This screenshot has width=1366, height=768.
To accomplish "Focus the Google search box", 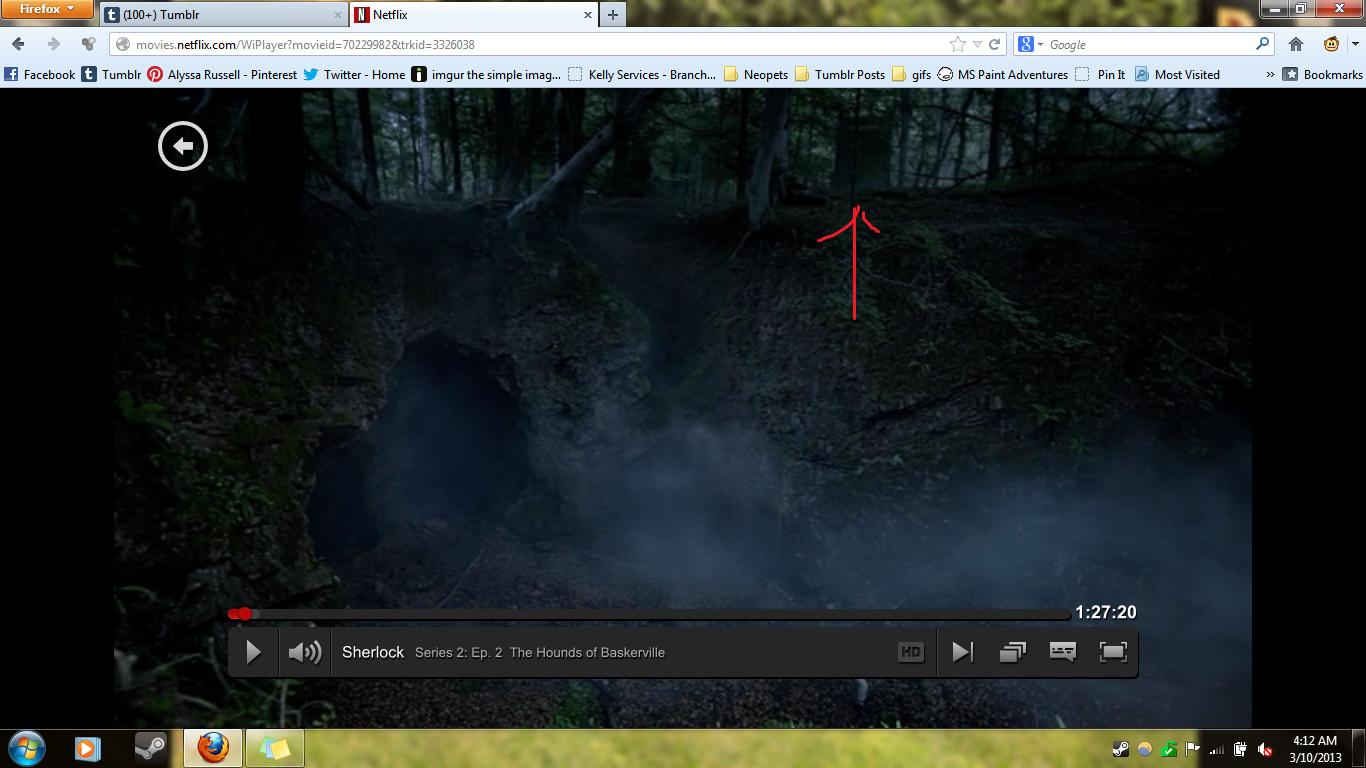I will click(x=1150, y=44).
